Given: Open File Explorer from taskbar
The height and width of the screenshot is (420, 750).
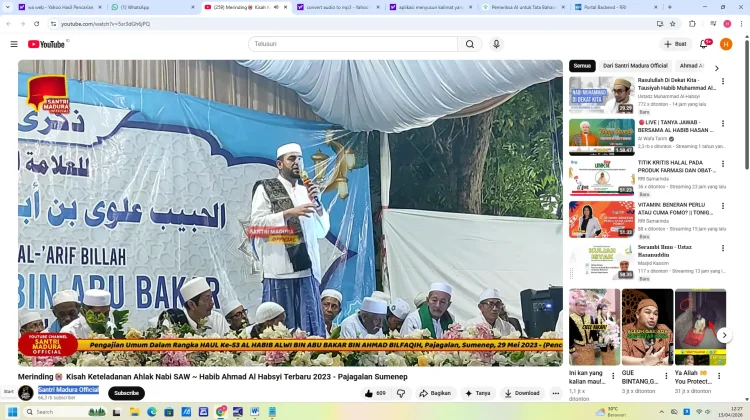Looking at the screenshot, I should tap(134, 412).
